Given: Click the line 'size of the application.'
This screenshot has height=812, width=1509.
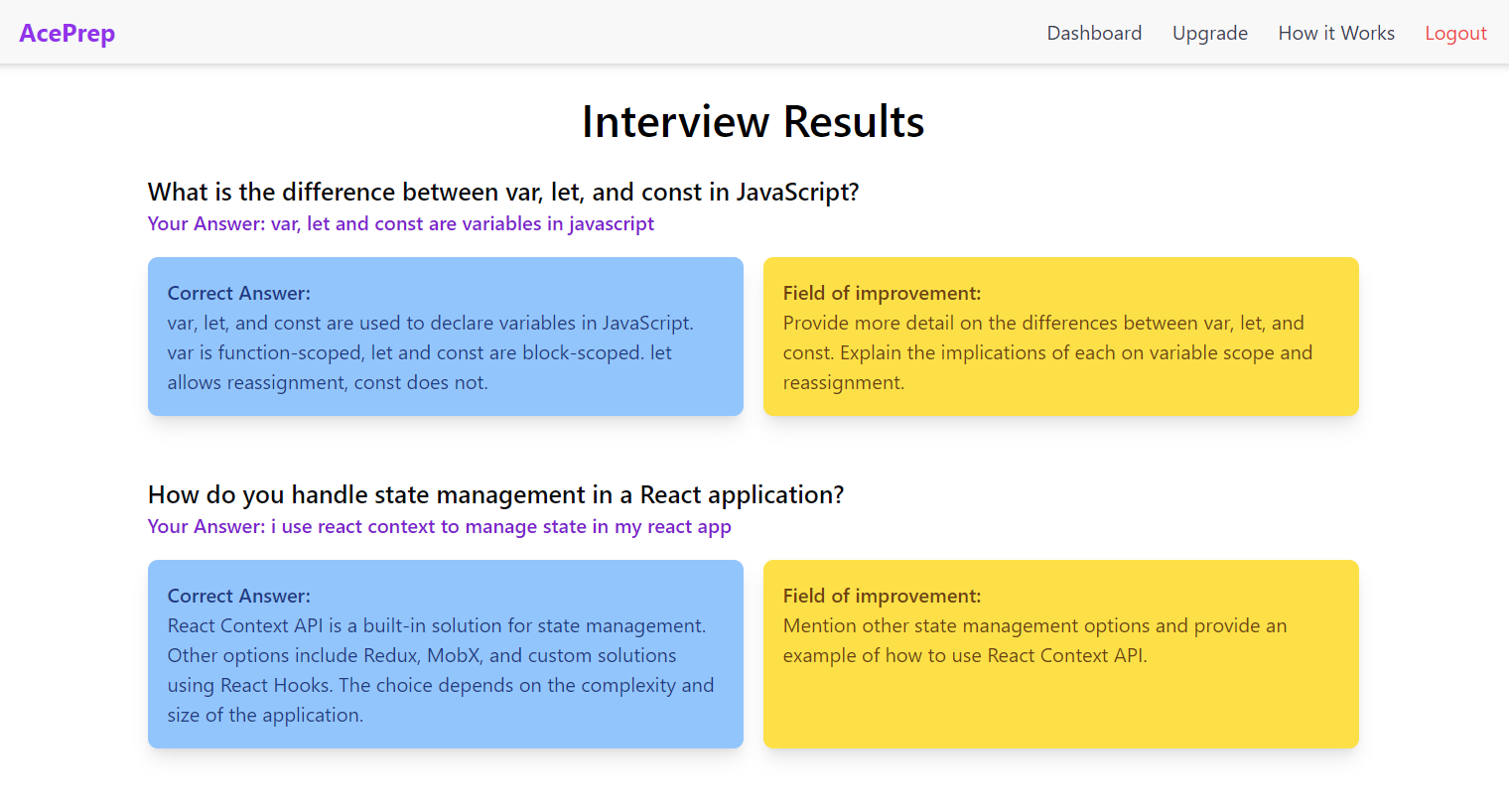Looking at the screenshot, I should tap(265, 715).
